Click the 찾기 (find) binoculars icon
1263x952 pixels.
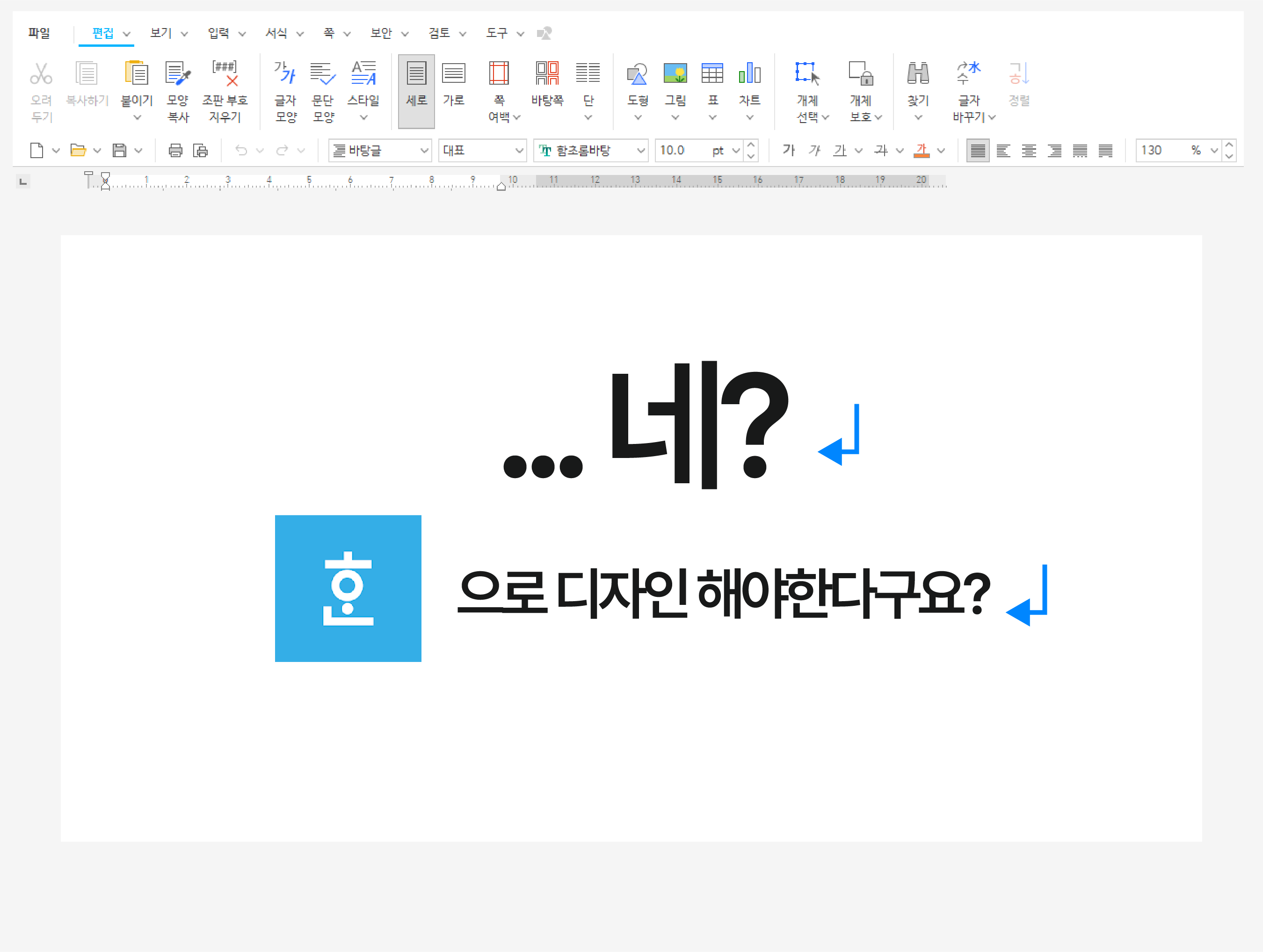[918, 73]
